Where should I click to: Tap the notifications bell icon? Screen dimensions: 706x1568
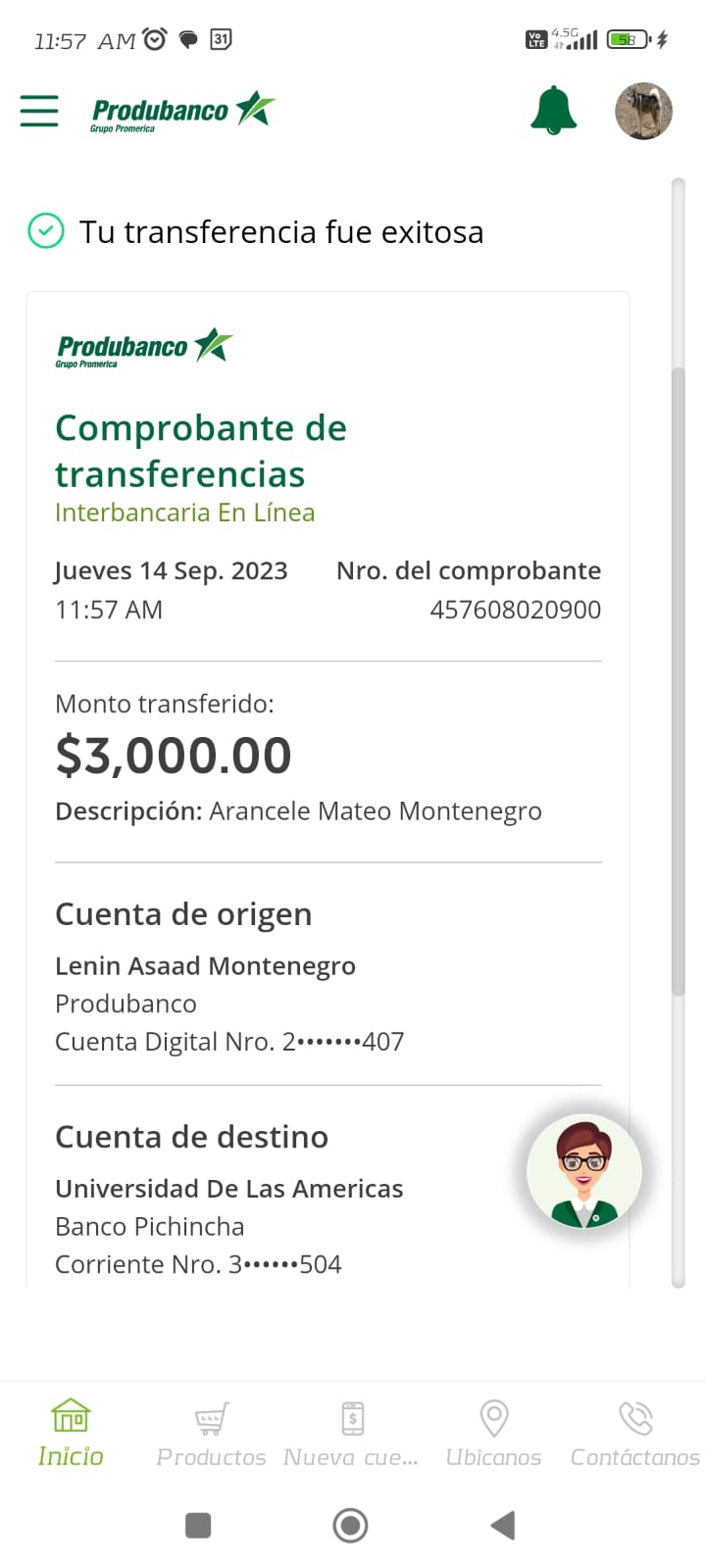[x=553, y=110]
